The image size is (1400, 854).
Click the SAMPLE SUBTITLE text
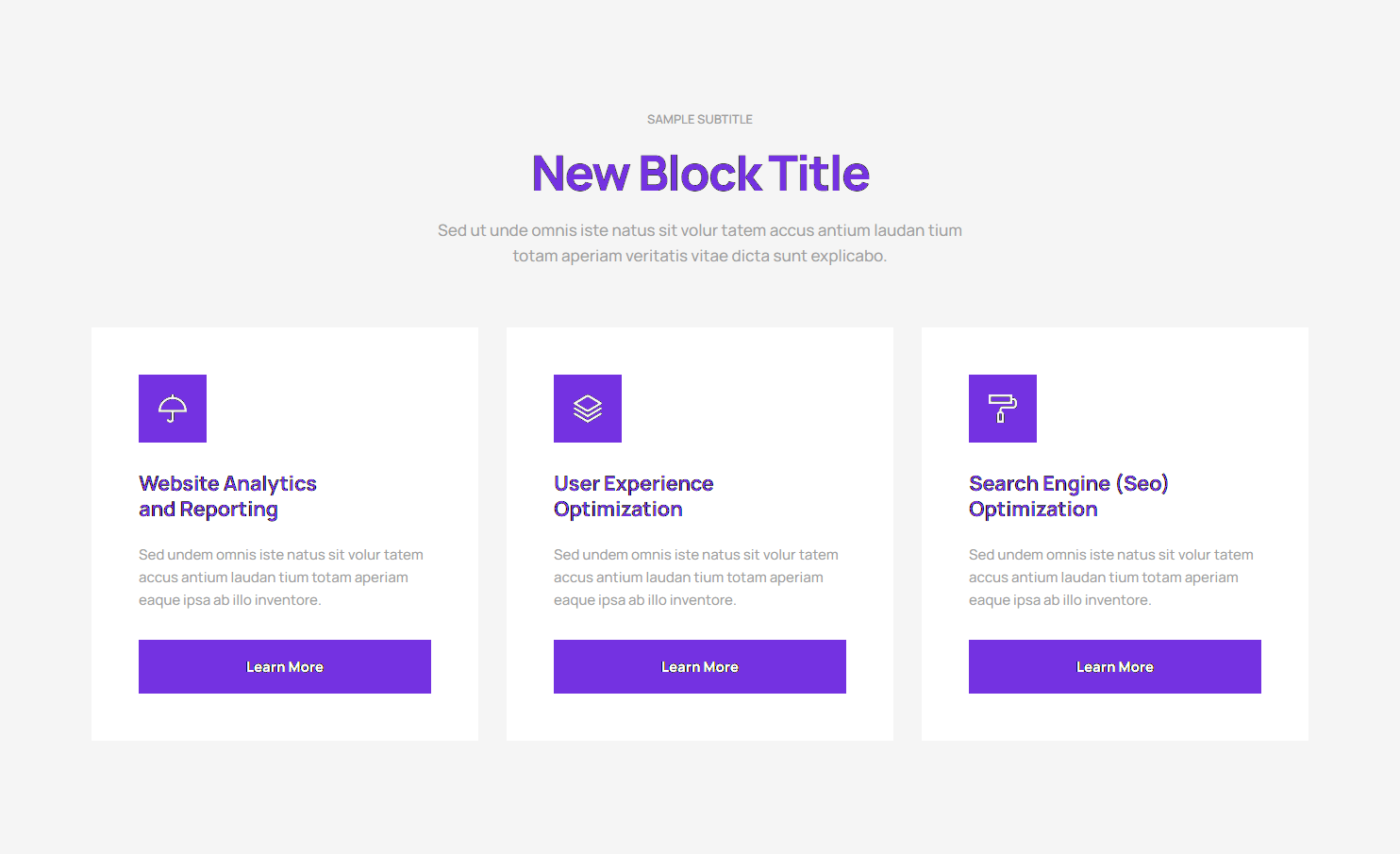coord(699,120)
